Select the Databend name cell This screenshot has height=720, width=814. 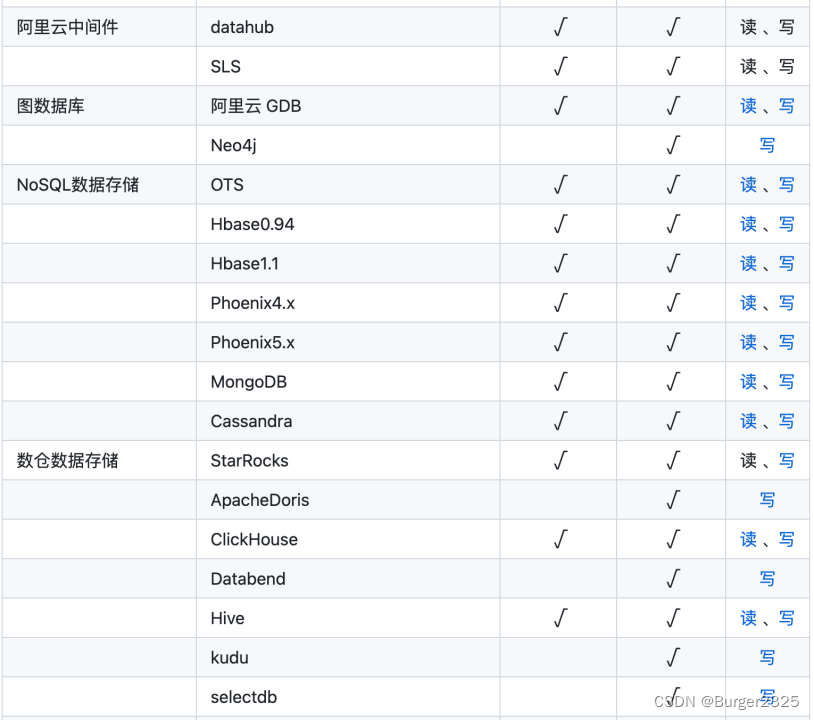(x=348, y=579)
